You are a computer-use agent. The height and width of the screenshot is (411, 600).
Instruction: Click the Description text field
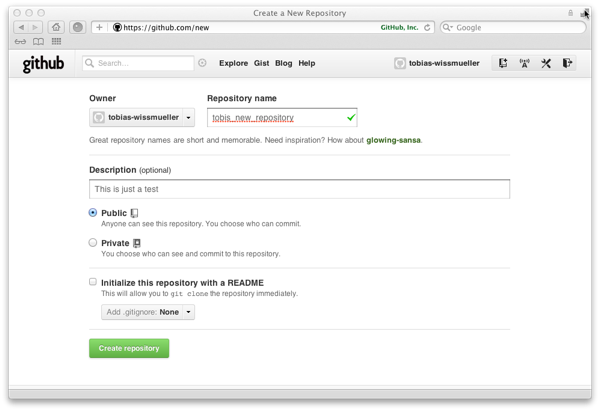click(x=299, y=189)
